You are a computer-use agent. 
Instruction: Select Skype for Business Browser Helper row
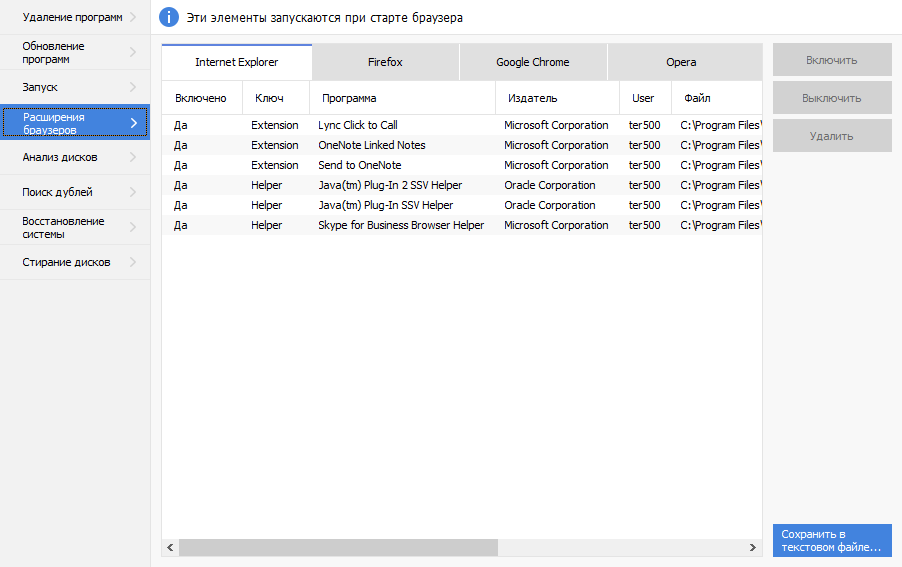point(462,225)
